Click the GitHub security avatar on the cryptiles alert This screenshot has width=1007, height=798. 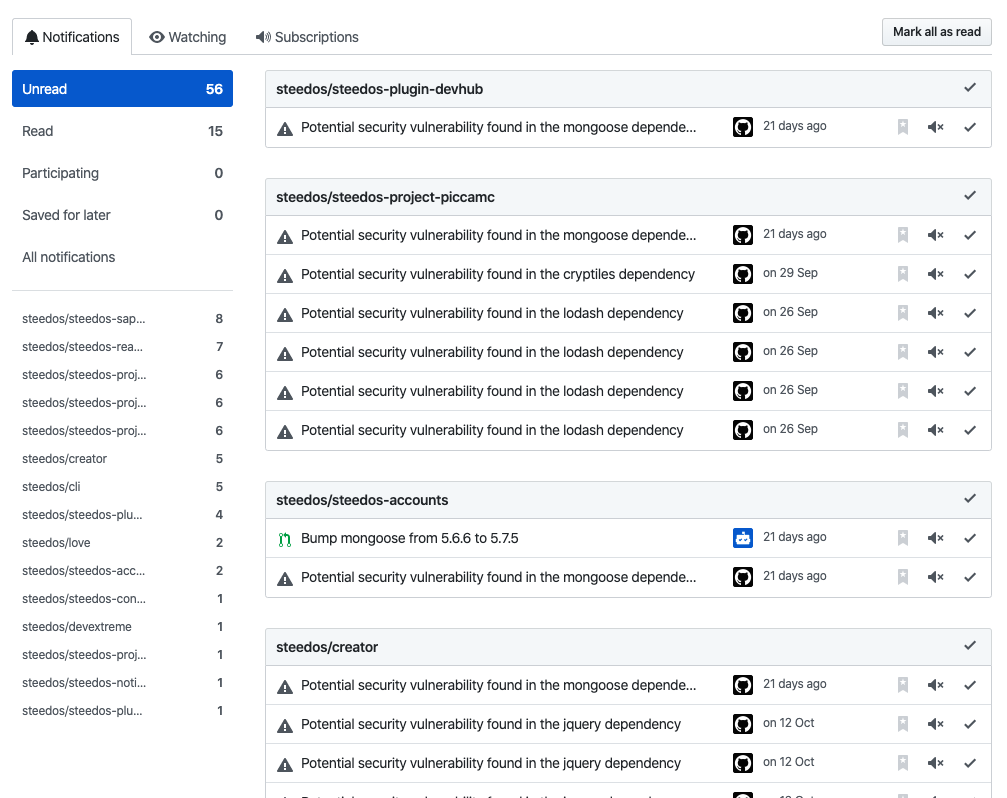coord(742,273)
